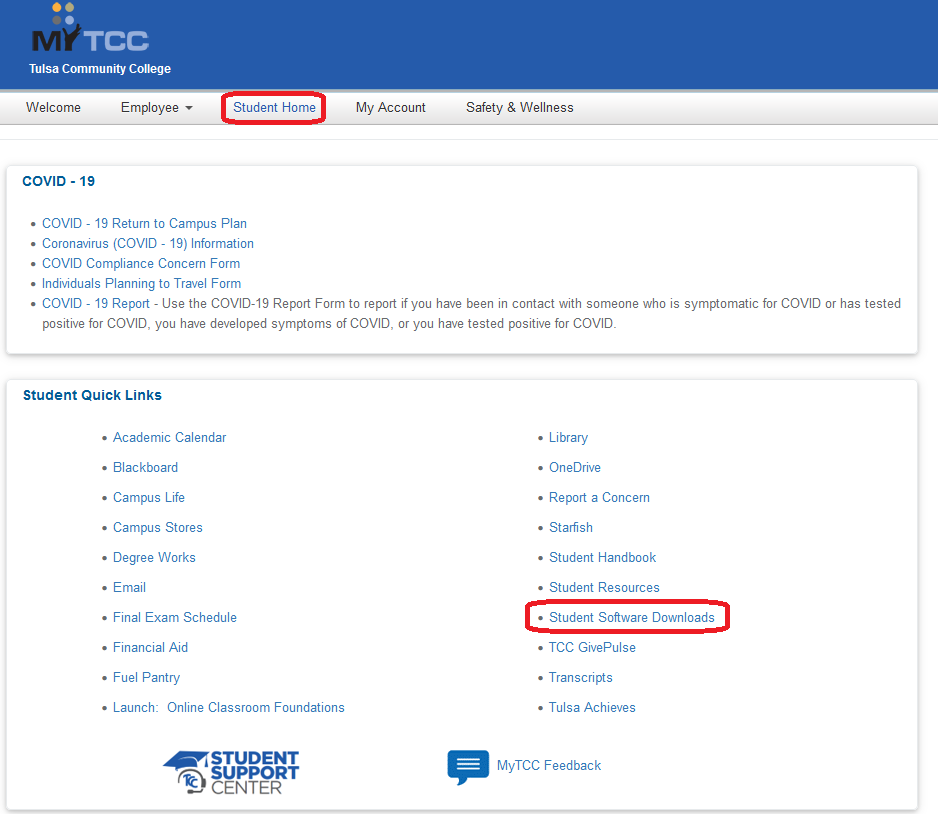Switch to the Student Home tab
Image resolution: width=938 pixels, height=814 pixels.
[x=274, y=108]
